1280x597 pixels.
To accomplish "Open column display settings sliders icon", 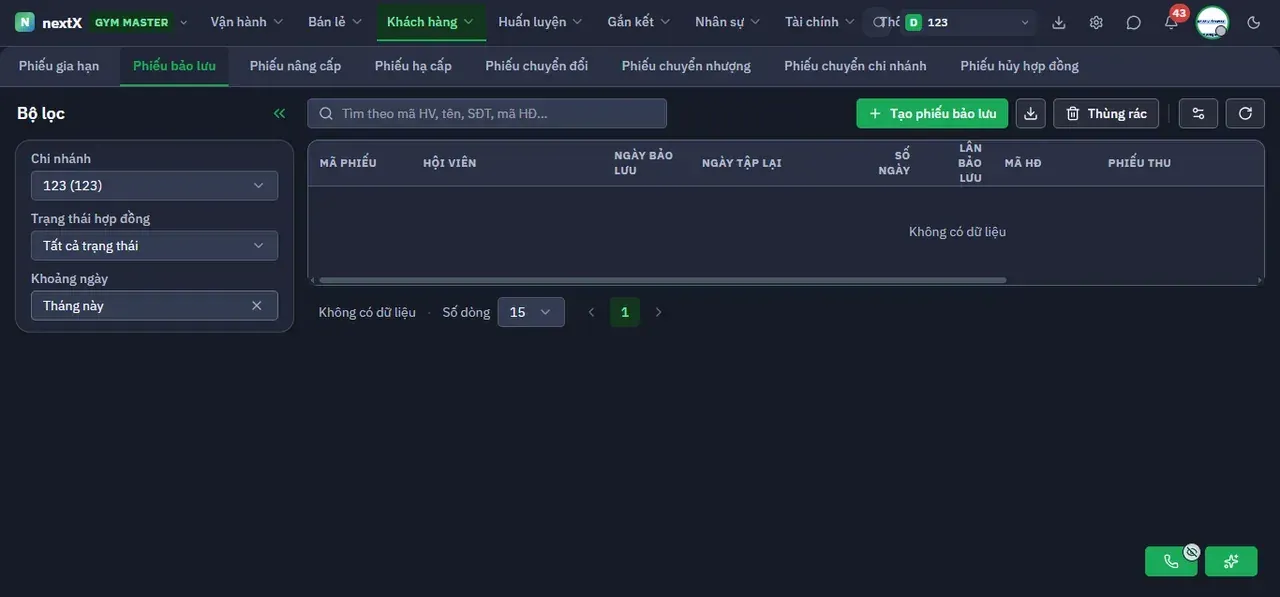I will click(1199, 113).
